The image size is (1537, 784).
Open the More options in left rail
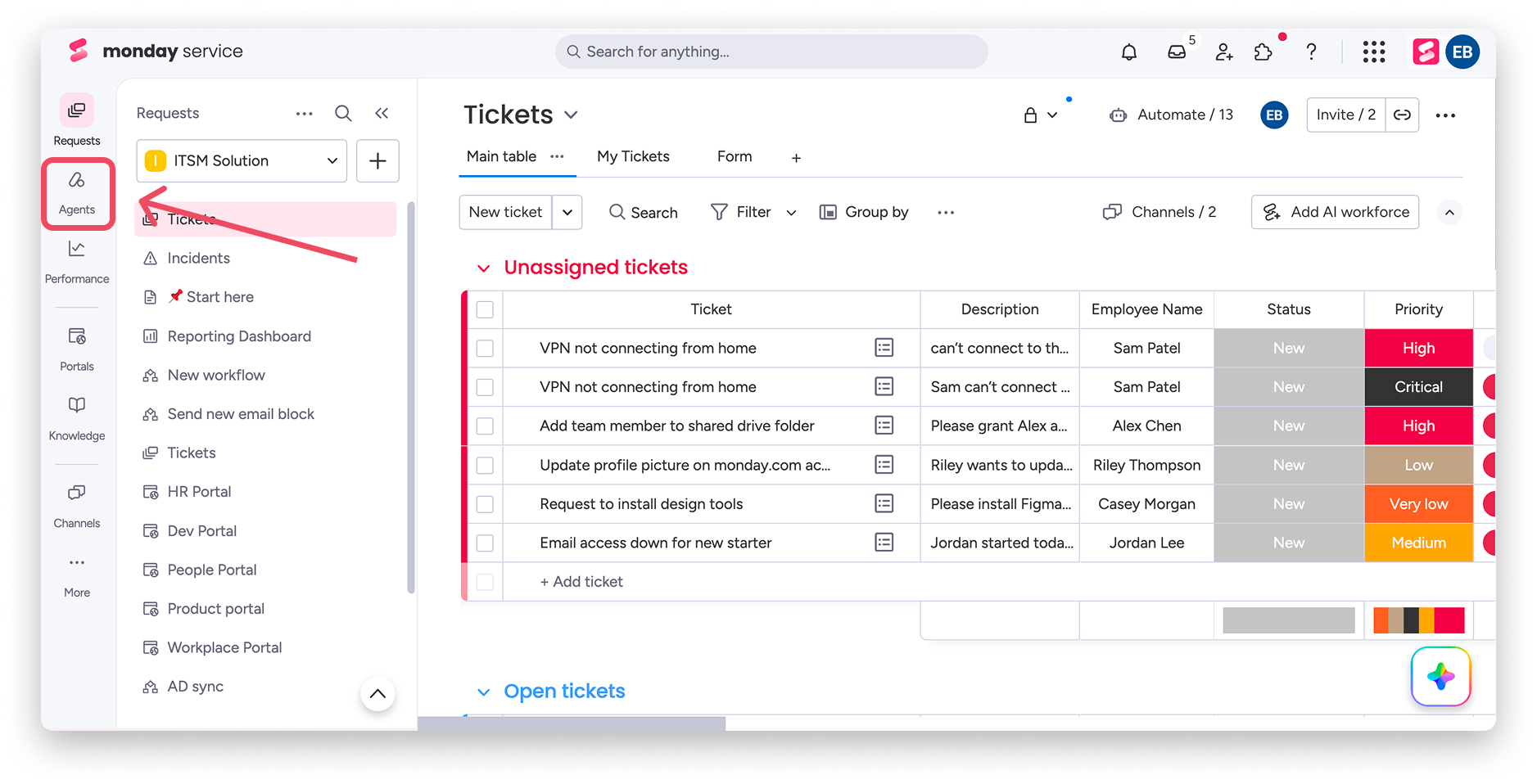pyautogui.click(x=77, y=576)
